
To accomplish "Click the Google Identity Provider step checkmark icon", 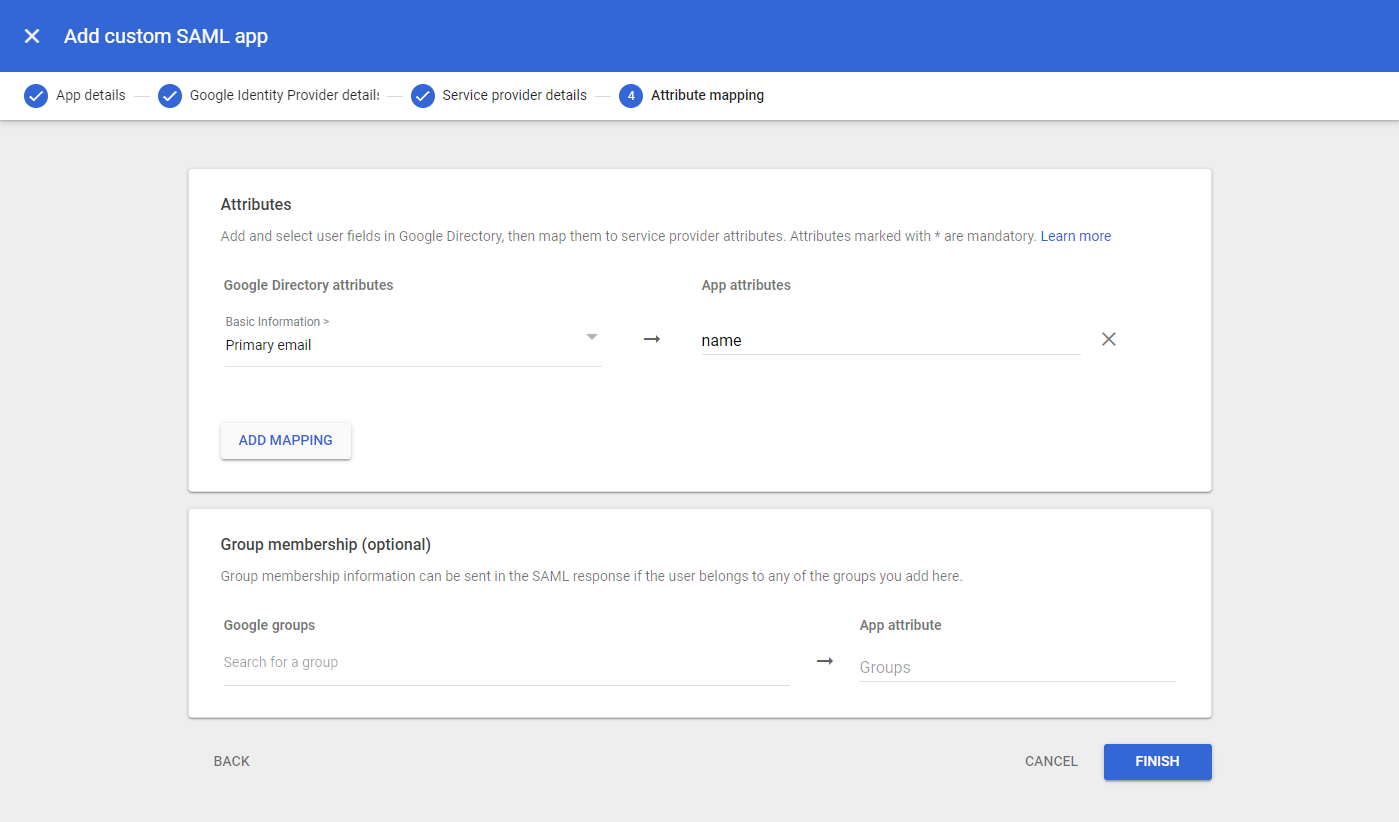I will [x=170, y=96].
